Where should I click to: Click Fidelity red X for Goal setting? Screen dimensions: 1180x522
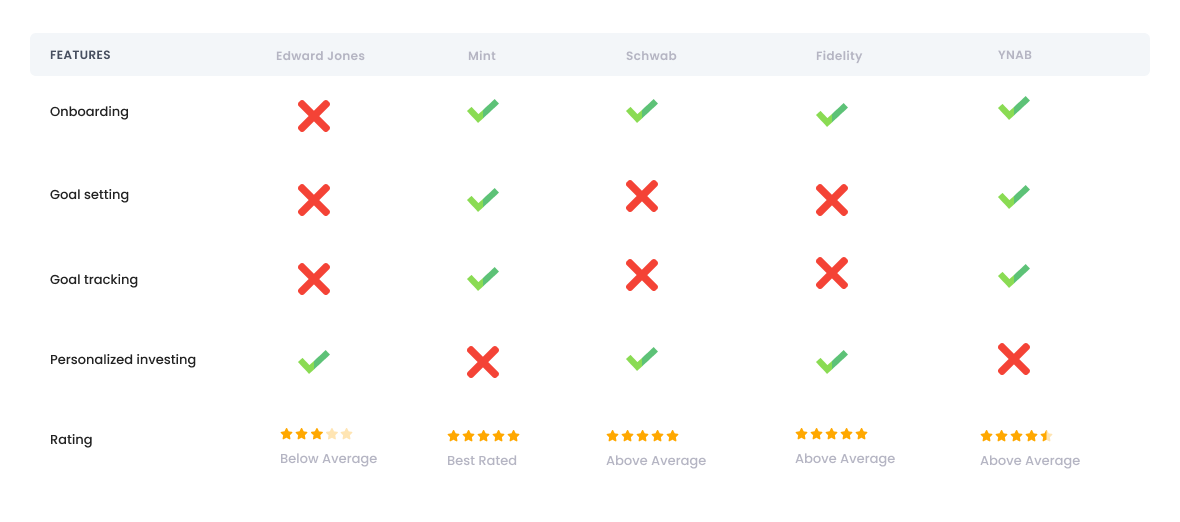[x=832, y=200]
